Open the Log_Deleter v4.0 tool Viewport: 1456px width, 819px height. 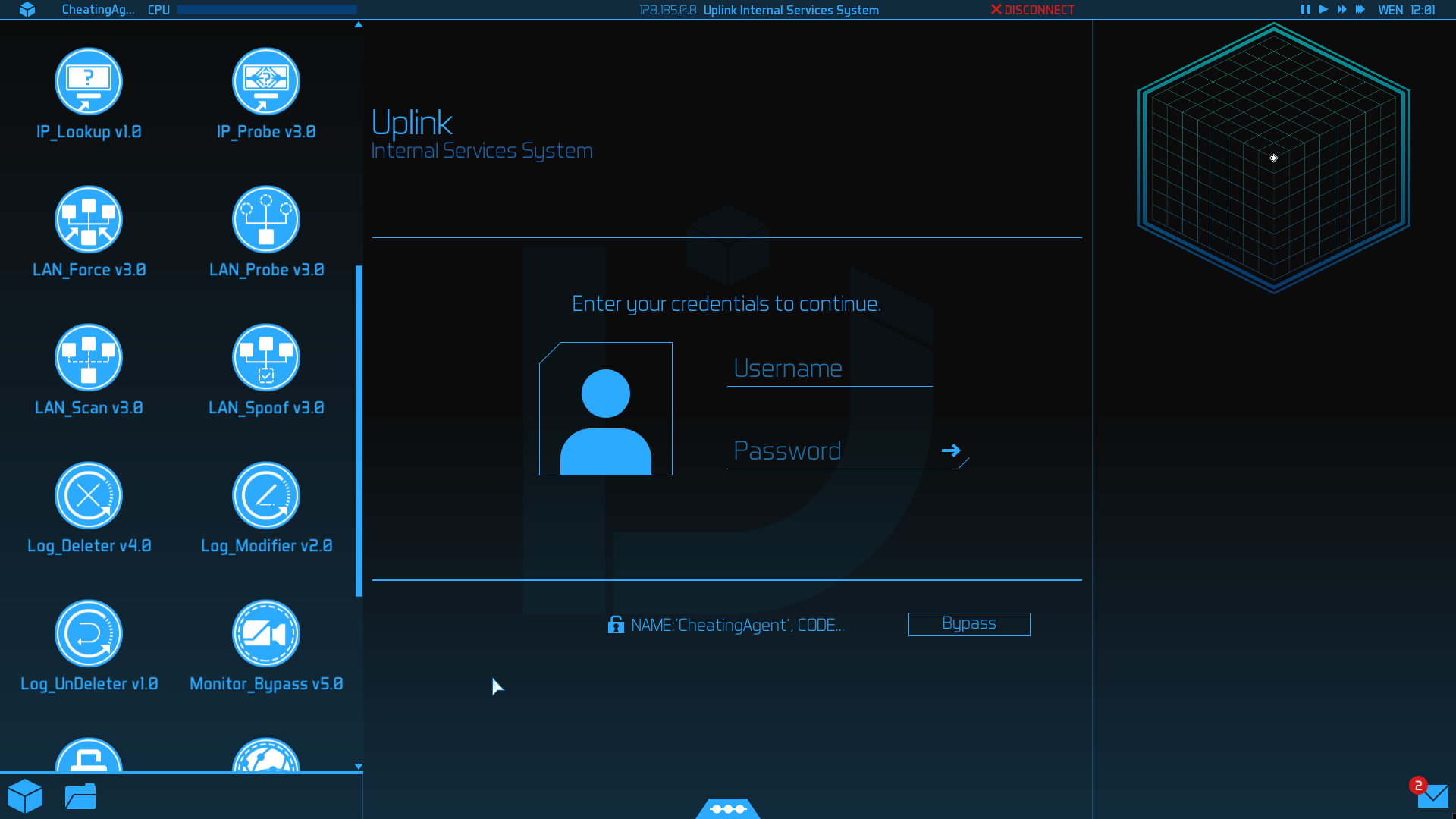point(89,508)
